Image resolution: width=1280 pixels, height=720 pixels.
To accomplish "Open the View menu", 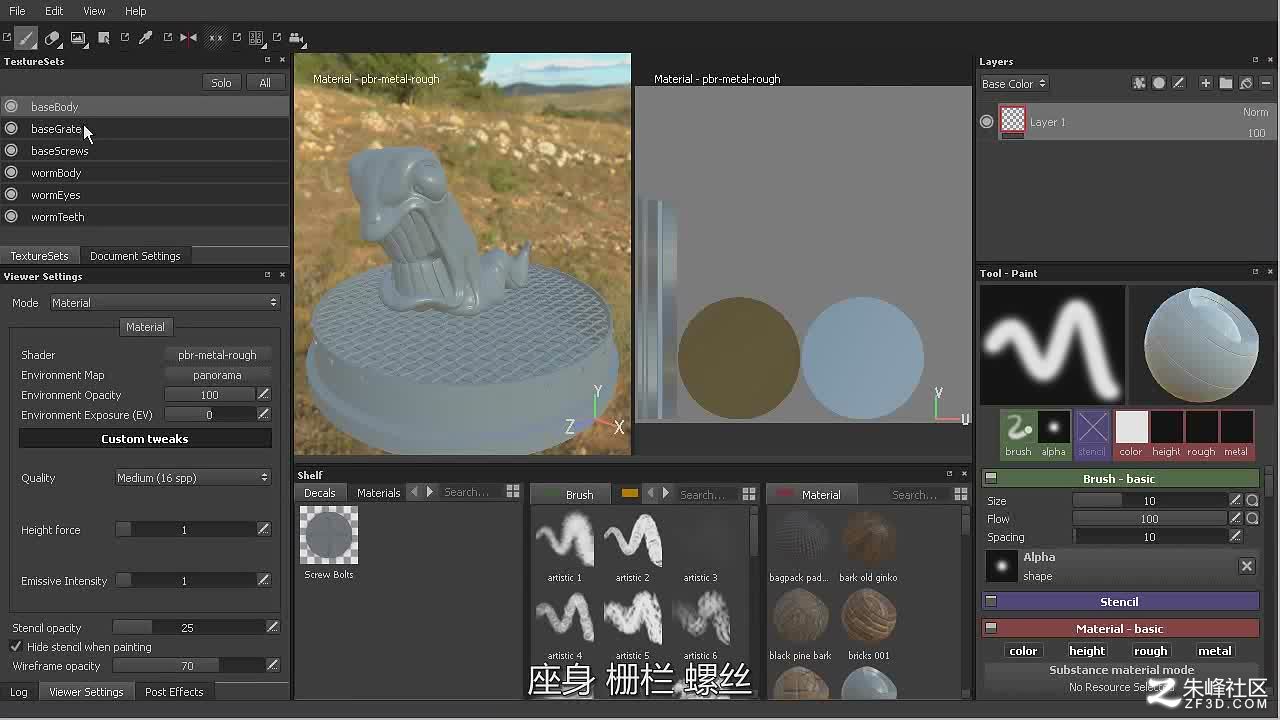I will [x=94, y=11].
